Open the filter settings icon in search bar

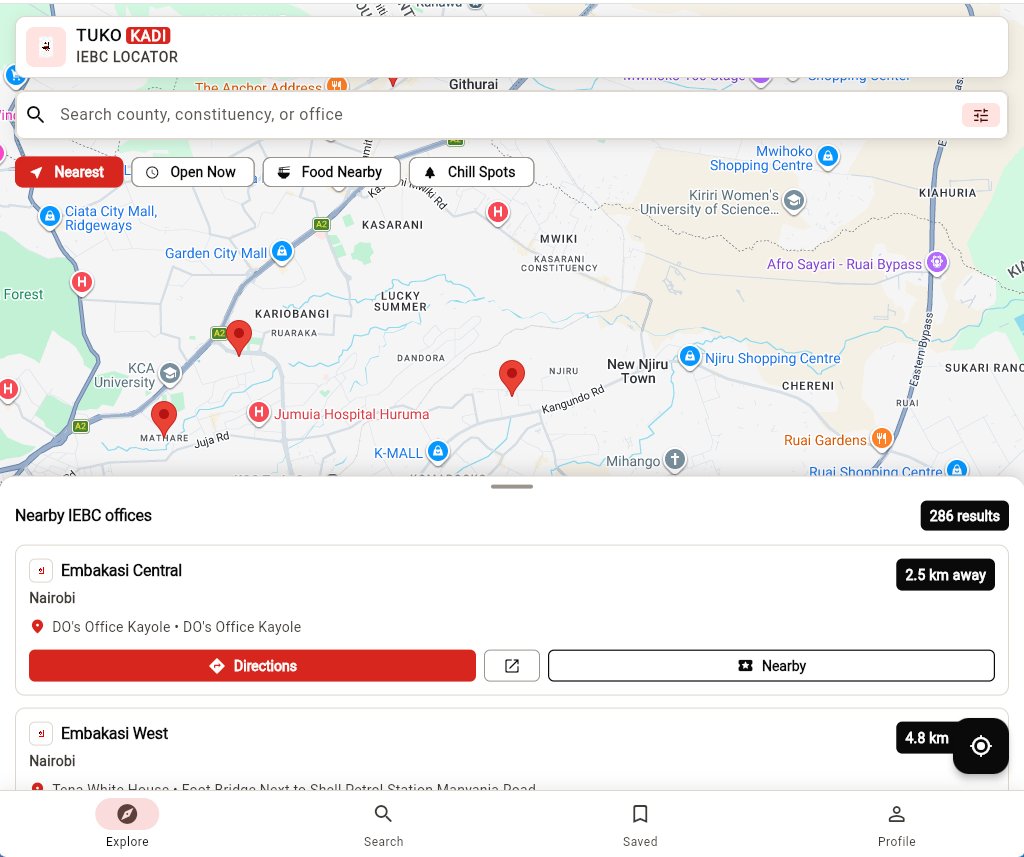[980, 115]
